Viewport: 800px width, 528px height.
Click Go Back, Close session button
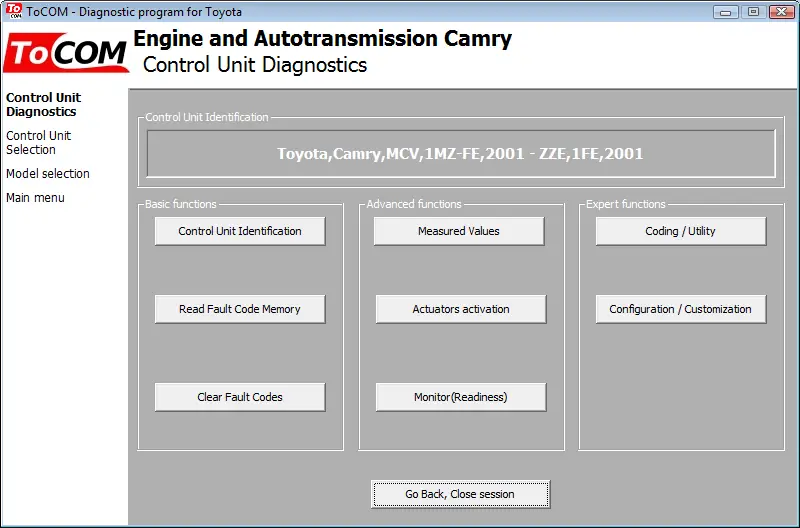[460, 494]
